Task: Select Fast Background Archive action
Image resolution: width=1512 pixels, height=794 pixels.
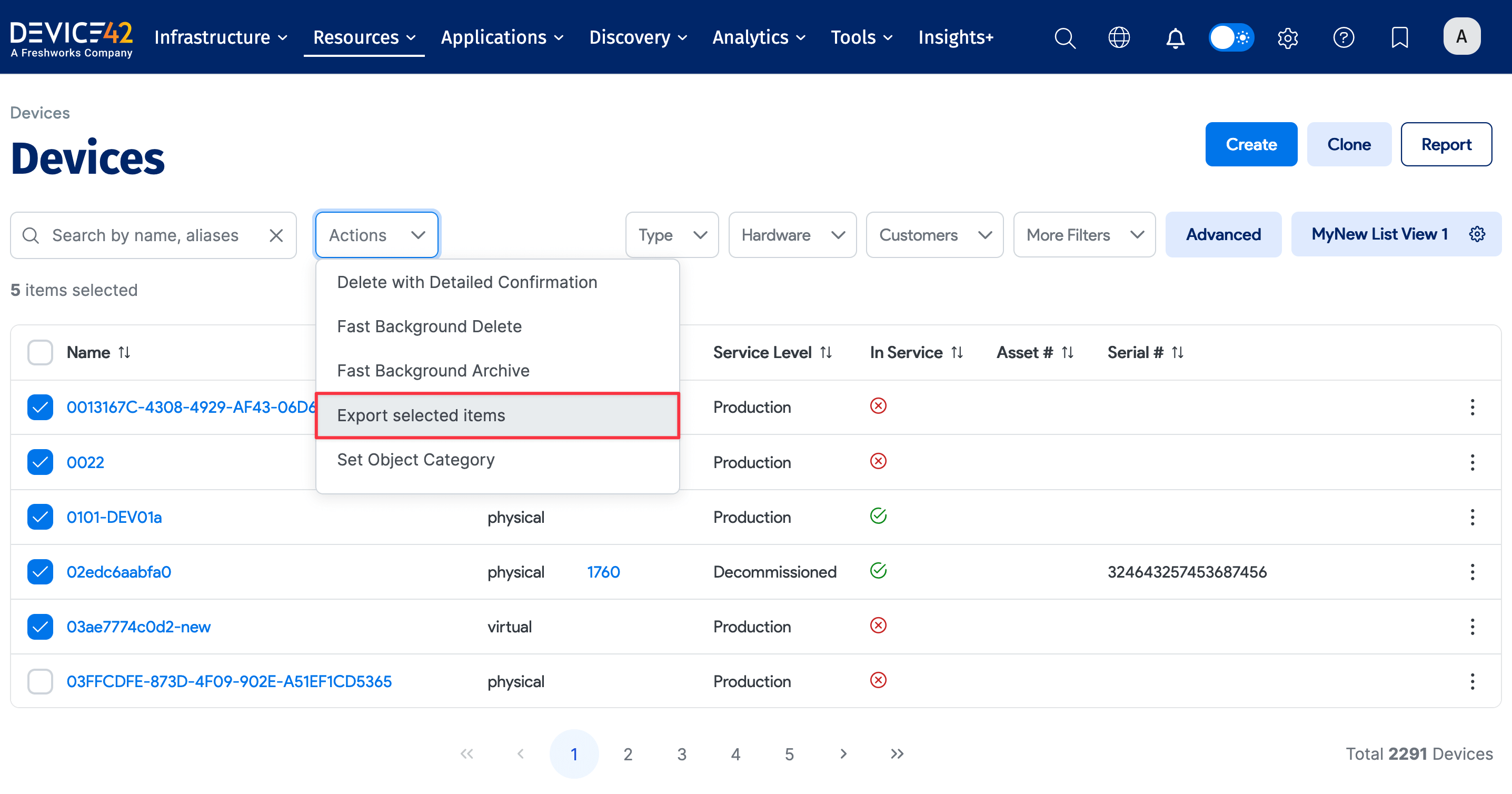Action: click(433, 370)
